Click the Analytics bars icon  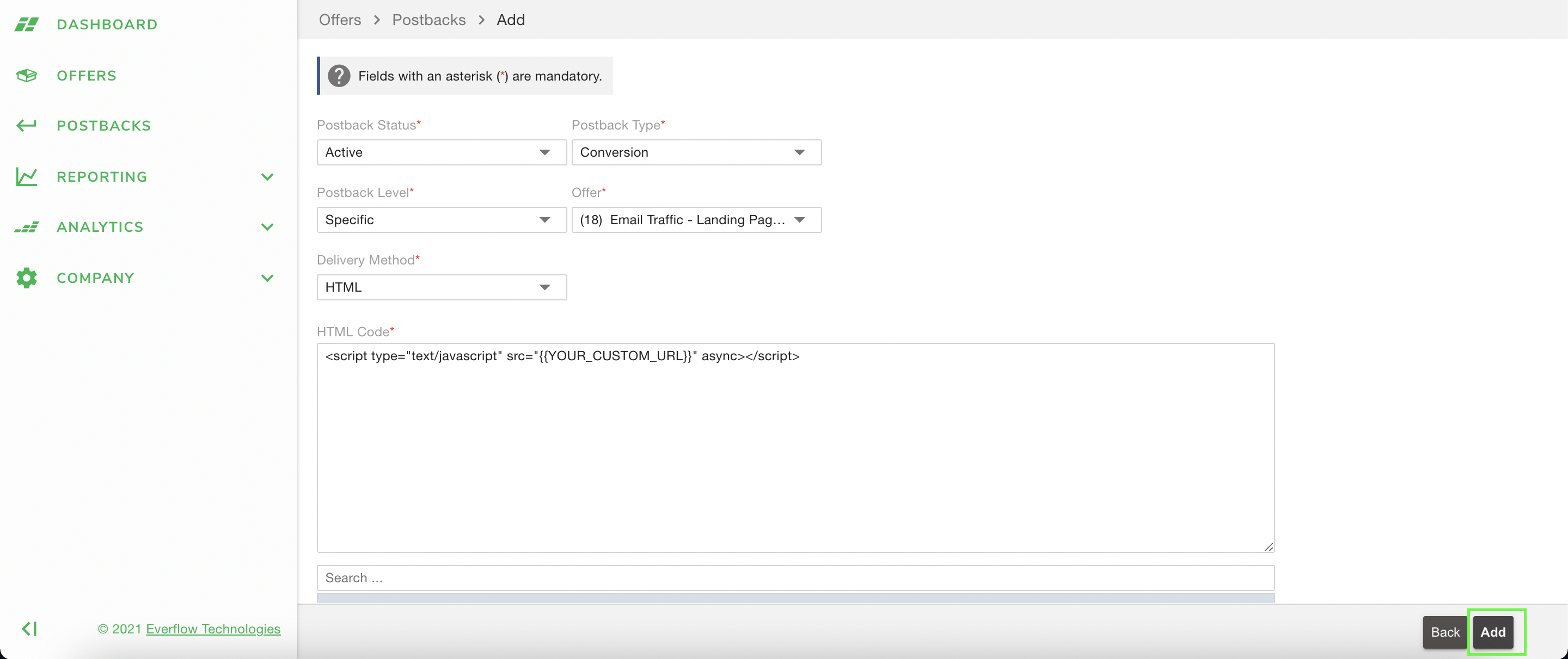pyautogui.click(x=26, y=227)
